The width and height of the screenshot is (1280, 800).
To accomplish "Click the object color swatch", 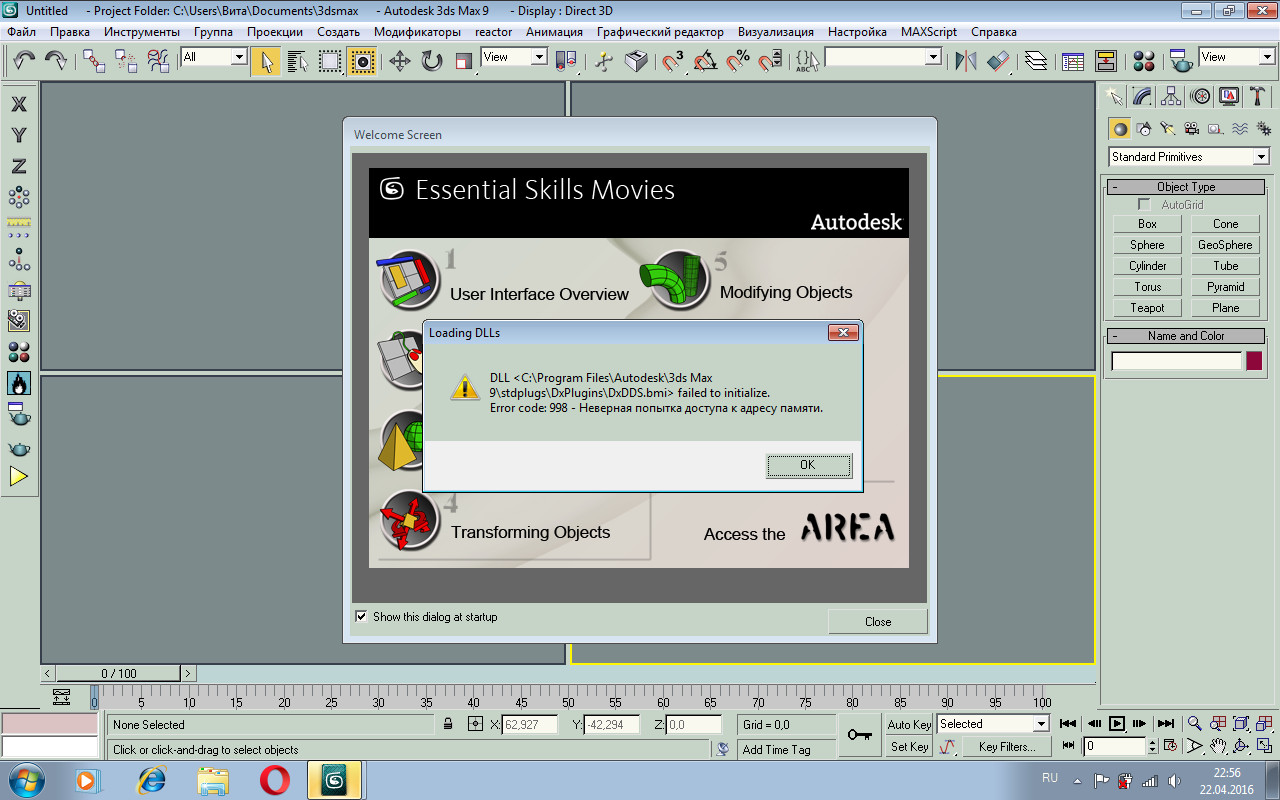I will click(x=1254, y=361).
